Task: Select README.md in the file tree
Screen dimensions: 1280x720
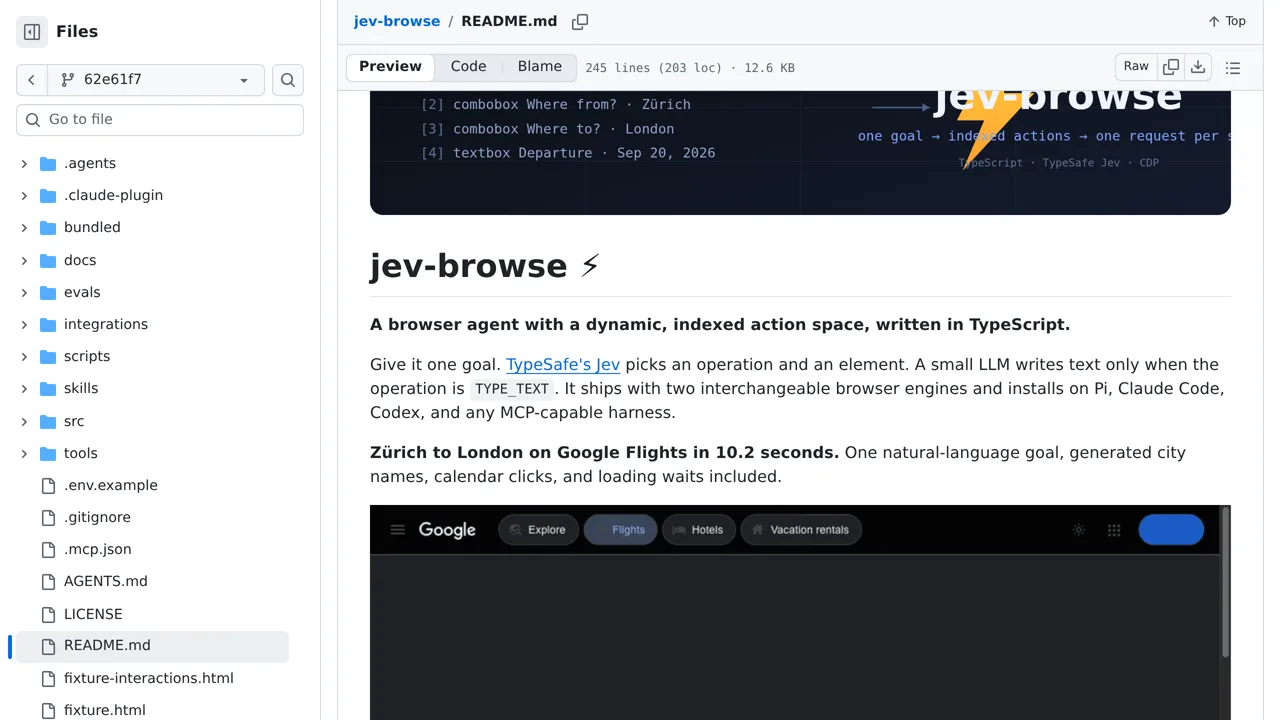Action: click(x=152, y=646)
